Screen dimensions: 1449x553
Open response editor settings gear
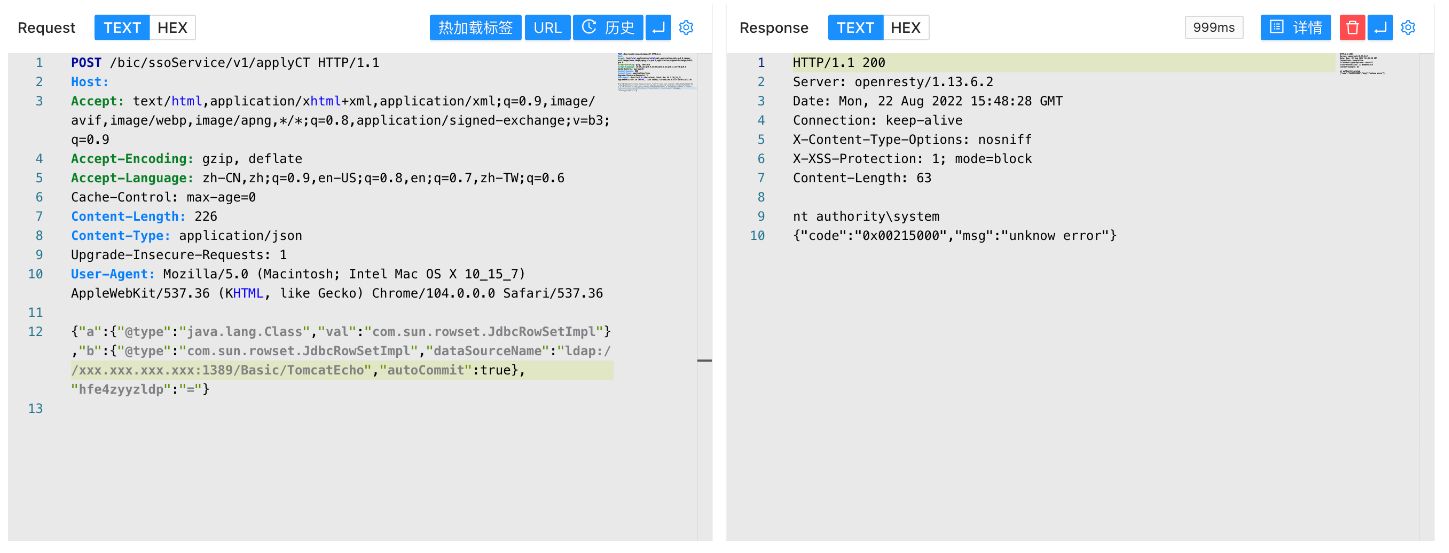coord(1408,28)
